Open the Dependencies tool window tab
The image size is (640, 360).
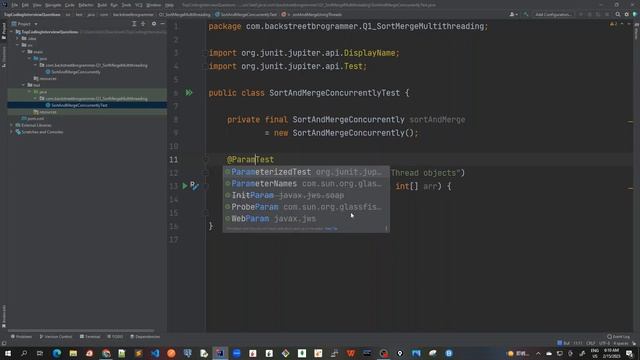(145, 337)
